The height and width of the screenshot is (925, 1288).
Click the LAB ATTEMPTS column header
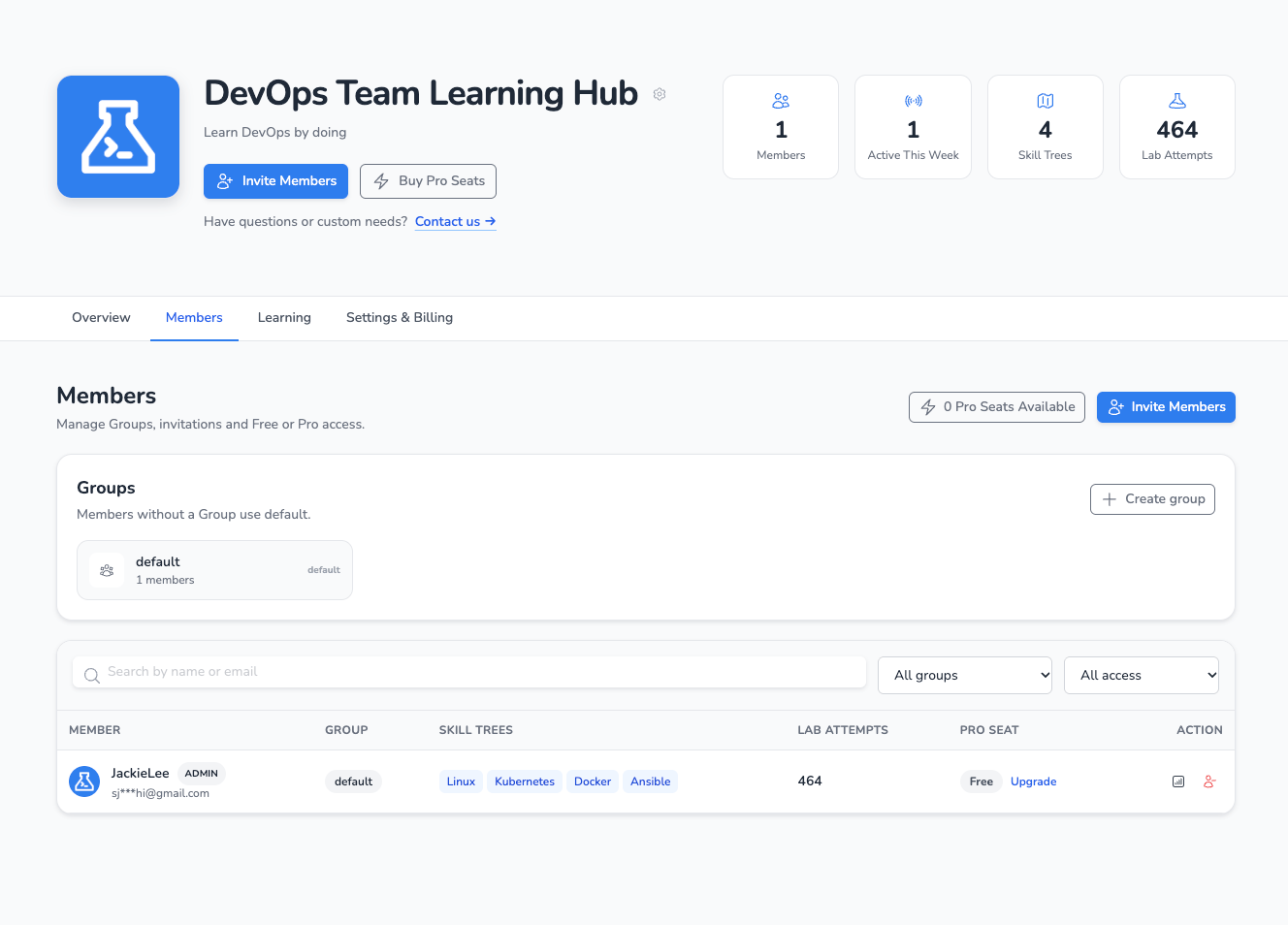(x=843, y=730)
